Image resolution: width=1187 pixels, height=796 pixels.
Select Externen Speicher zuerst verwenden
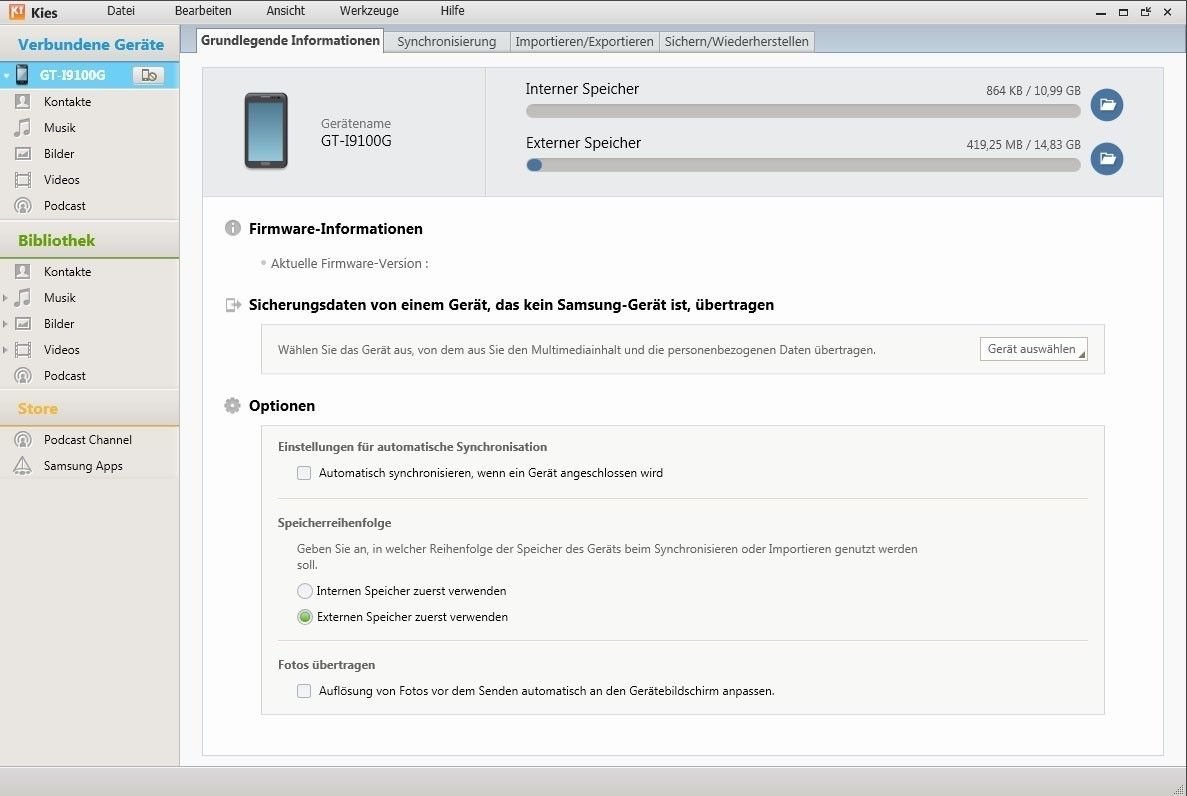tap(304, 617)
